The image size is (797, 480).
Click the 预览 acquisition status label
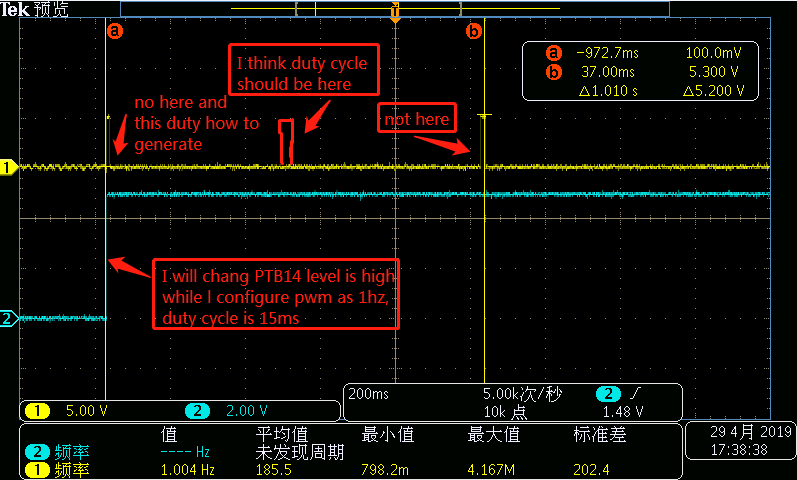(51, 9)
